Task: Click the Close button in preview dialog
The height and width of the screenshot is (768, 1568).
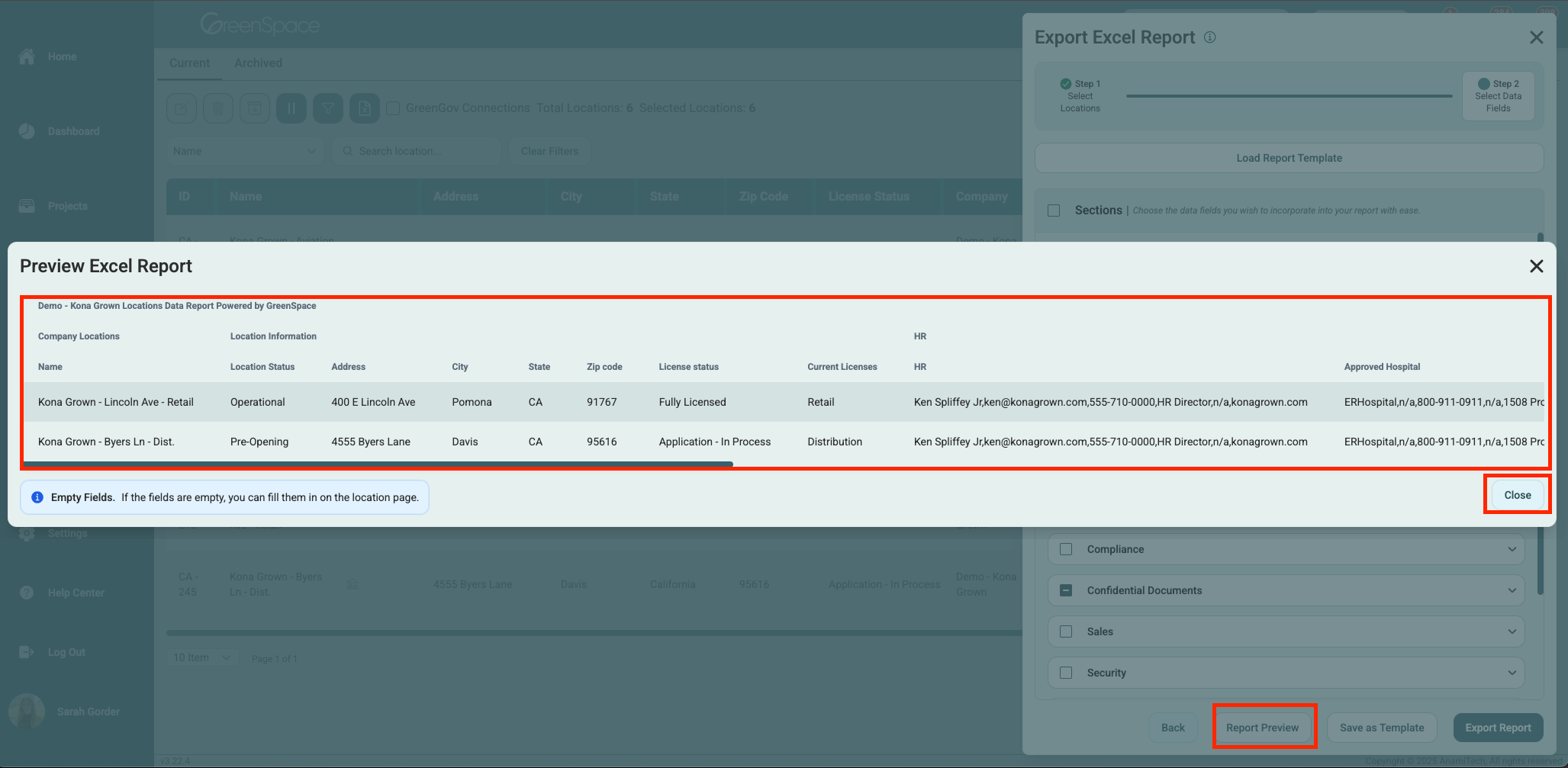Action: point(1517,495)
